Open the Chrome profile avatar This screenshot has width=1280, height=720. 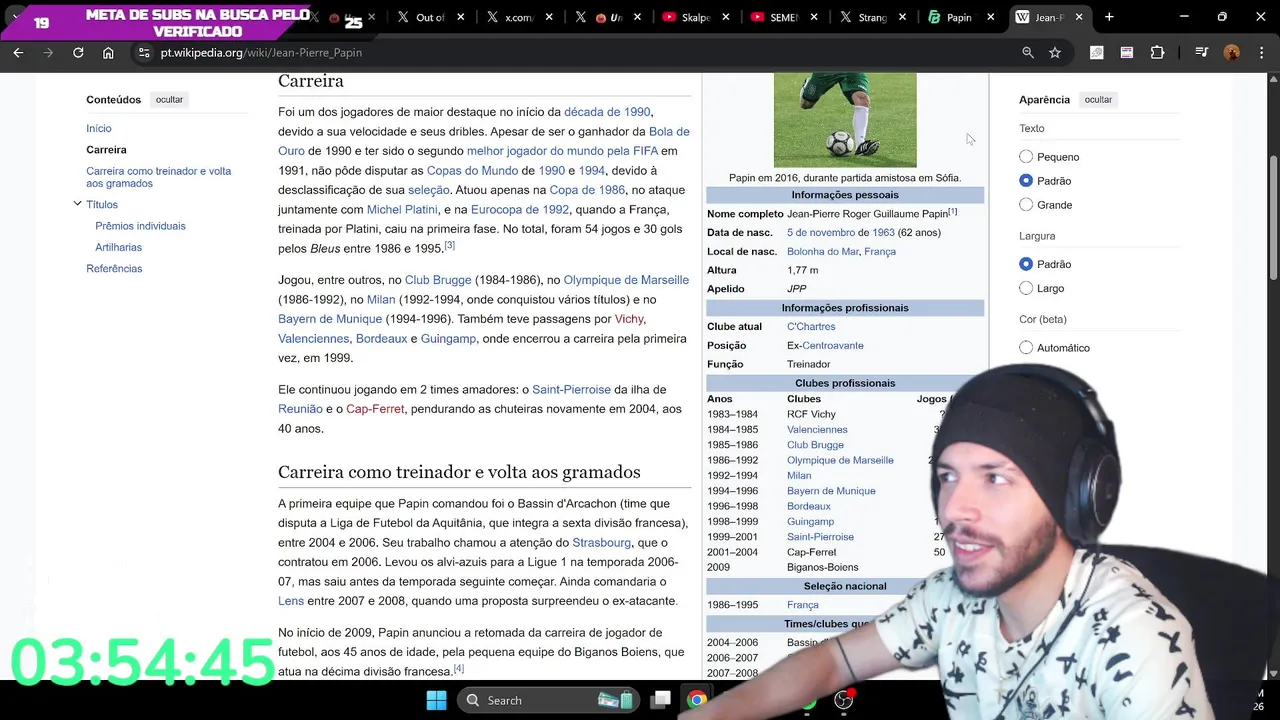[x=1232, y=52]
